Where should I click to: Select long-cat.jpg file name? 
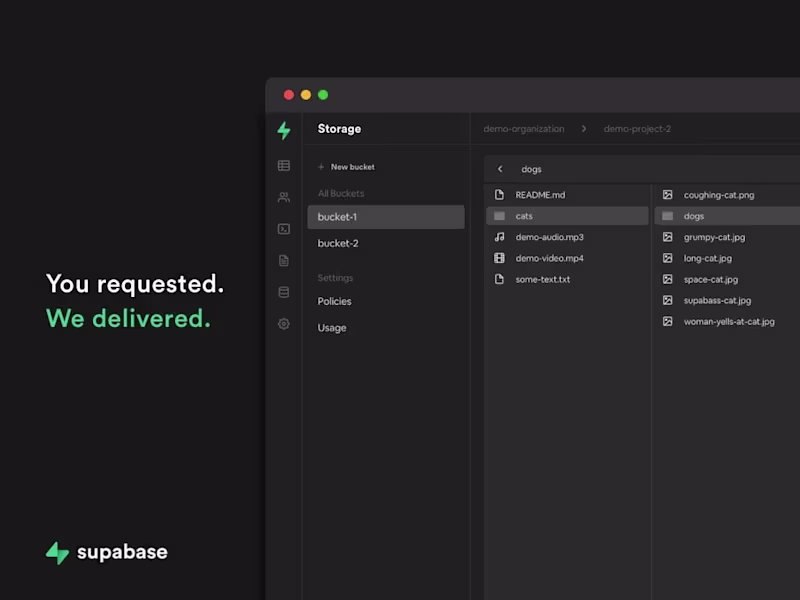click(708, 258)
